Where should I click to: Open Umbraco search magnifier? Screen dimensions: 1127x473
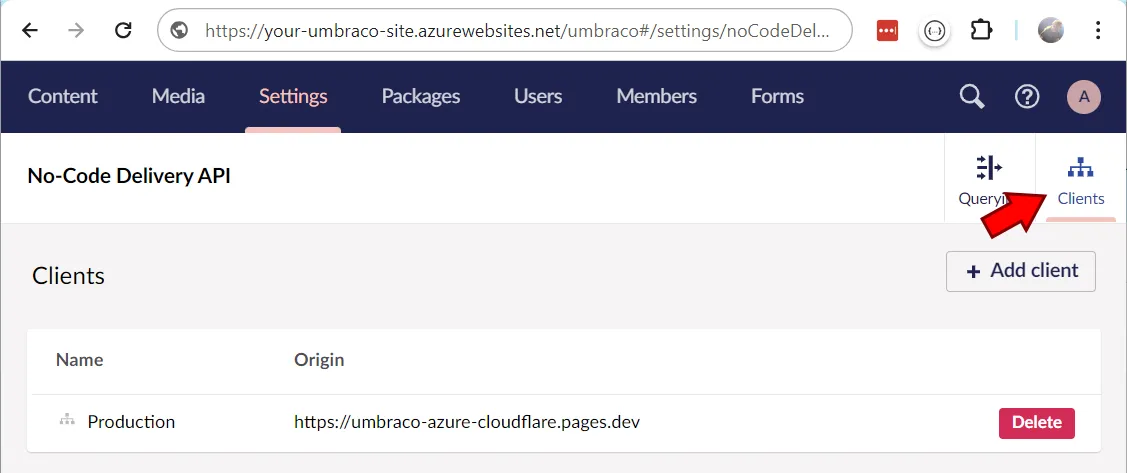click(x=971, y=96)
